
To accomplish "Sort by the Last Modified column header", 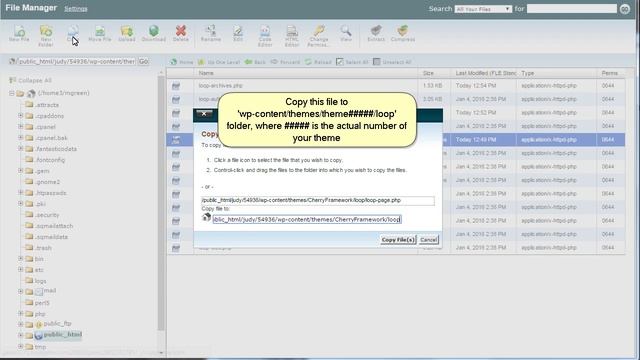I will coord(484,73).
